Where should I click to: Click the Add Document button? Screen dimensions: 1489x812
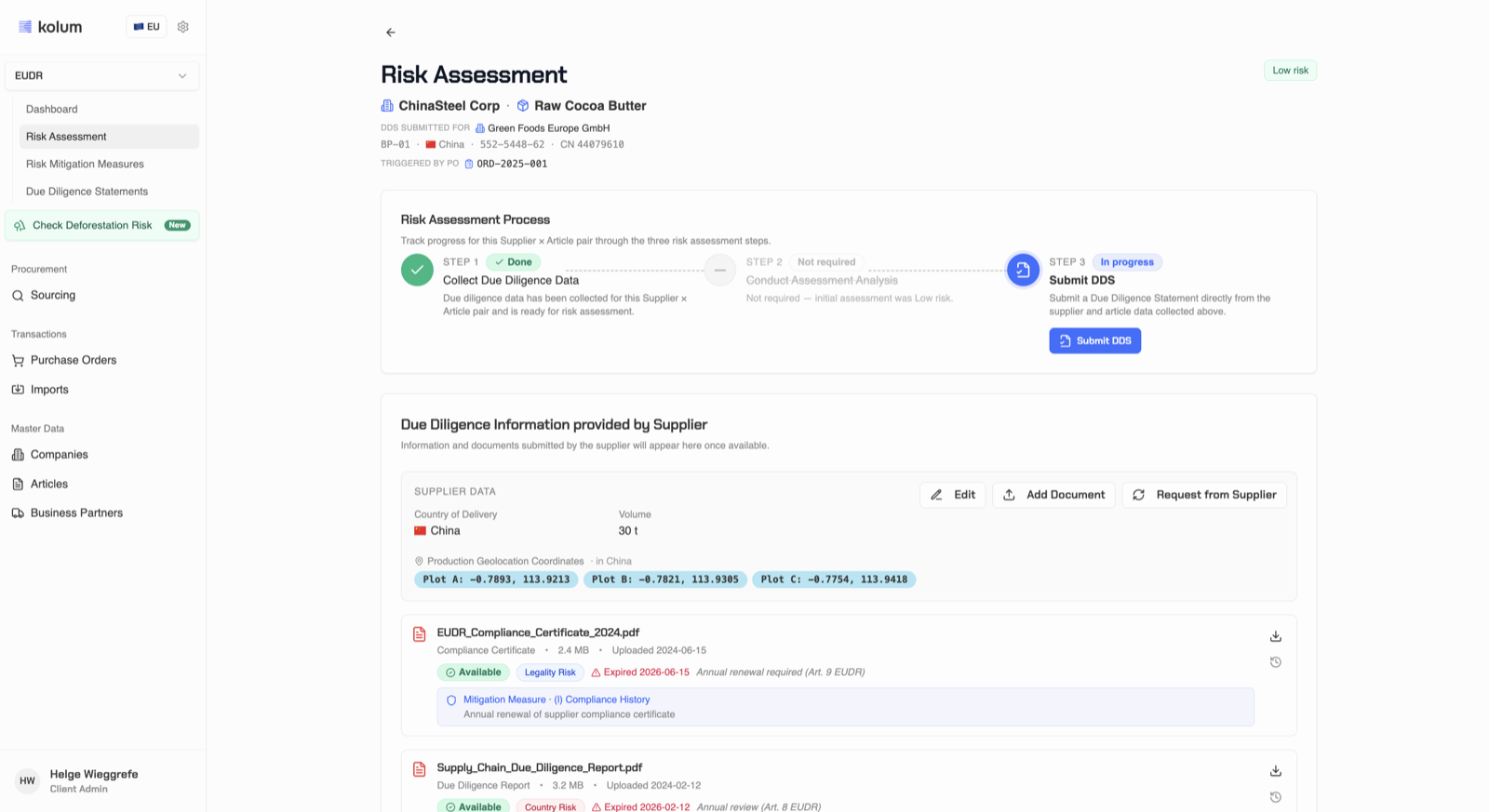point(1053,495)
